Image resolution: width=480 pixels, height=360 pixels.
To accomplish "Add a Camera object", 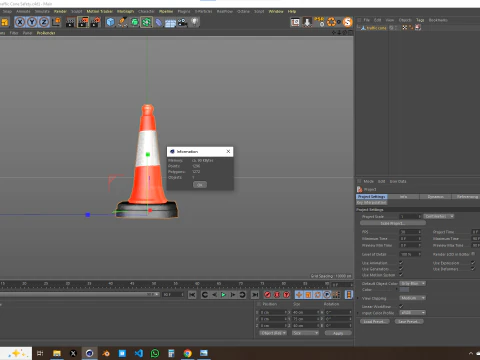I will coord(182,22).
